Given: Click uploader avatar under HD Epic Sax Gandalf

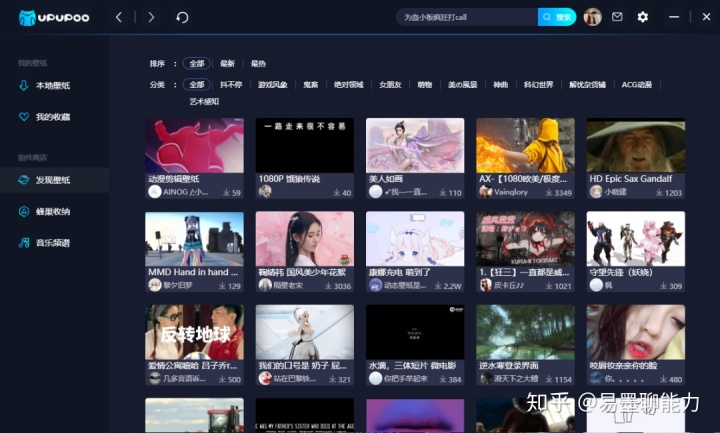Looking at the screenshot, I should (x=596, y=192).
